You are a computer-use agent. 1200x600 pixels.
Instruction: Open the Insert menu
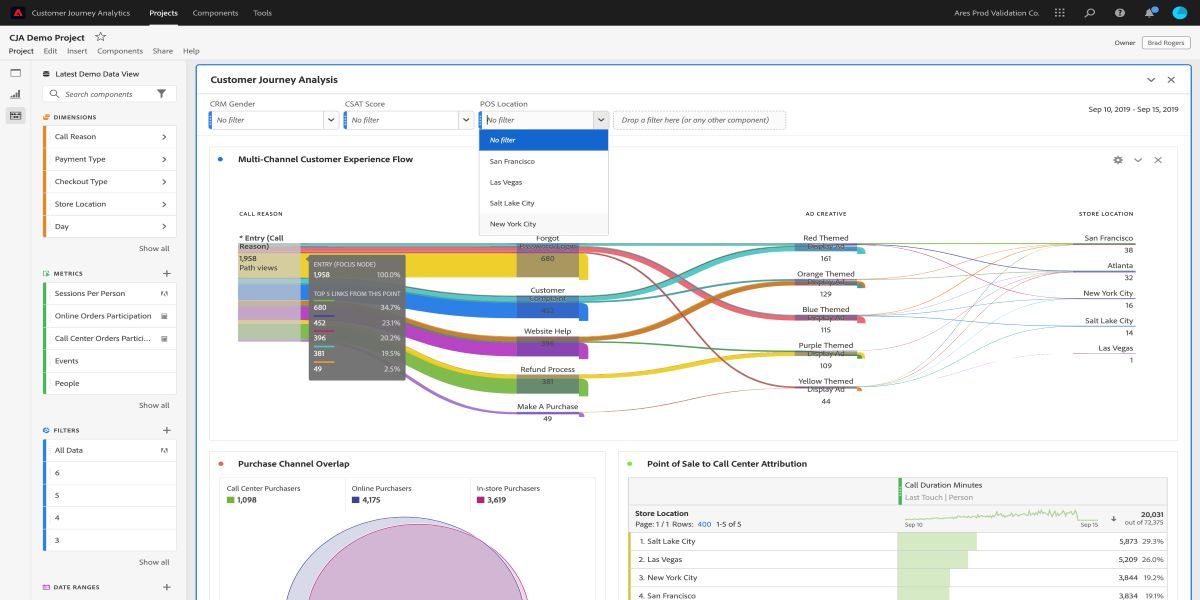tap(77, 51)
